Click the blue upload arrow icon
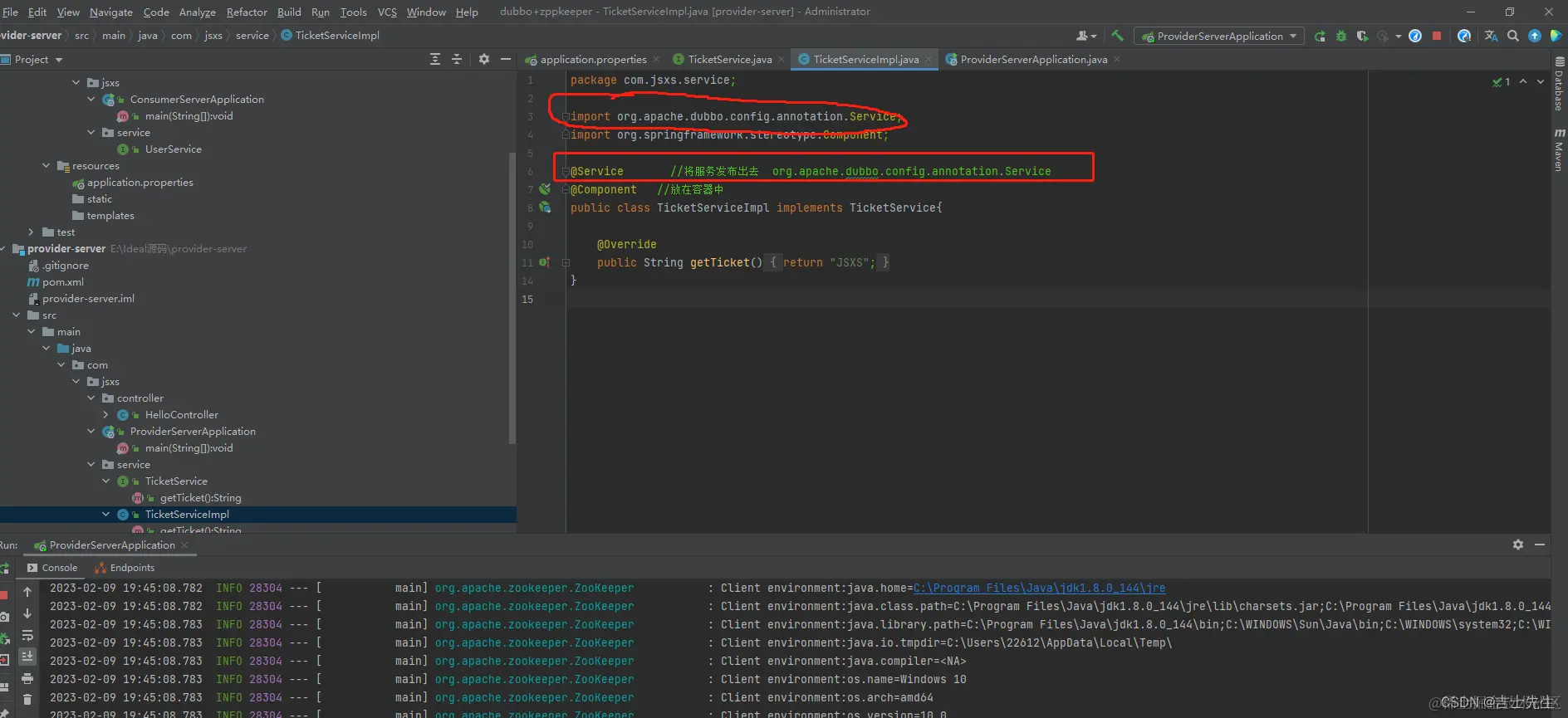 pyautogui.click(x=1535, y=36)
